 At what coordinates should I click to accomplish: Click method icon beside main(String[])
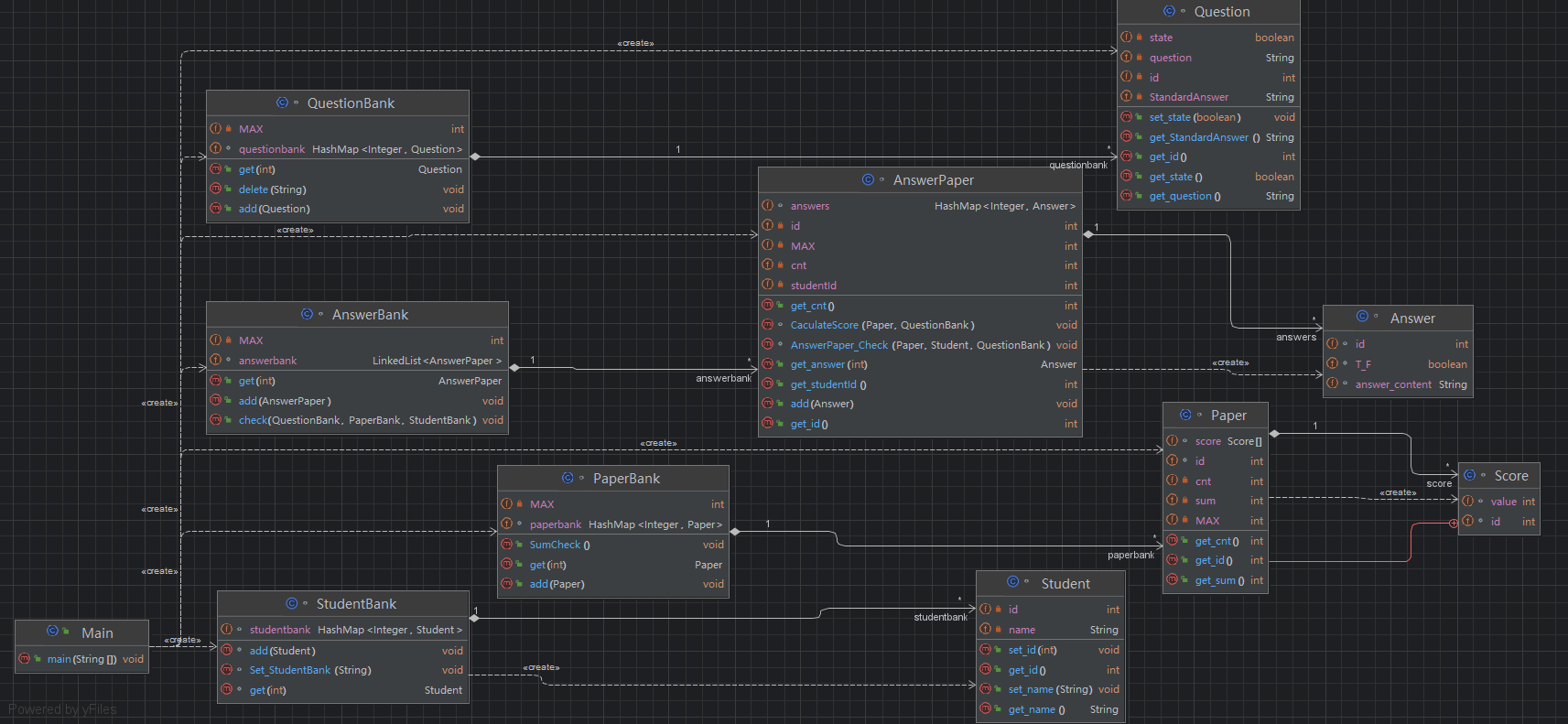click(25, 658)
